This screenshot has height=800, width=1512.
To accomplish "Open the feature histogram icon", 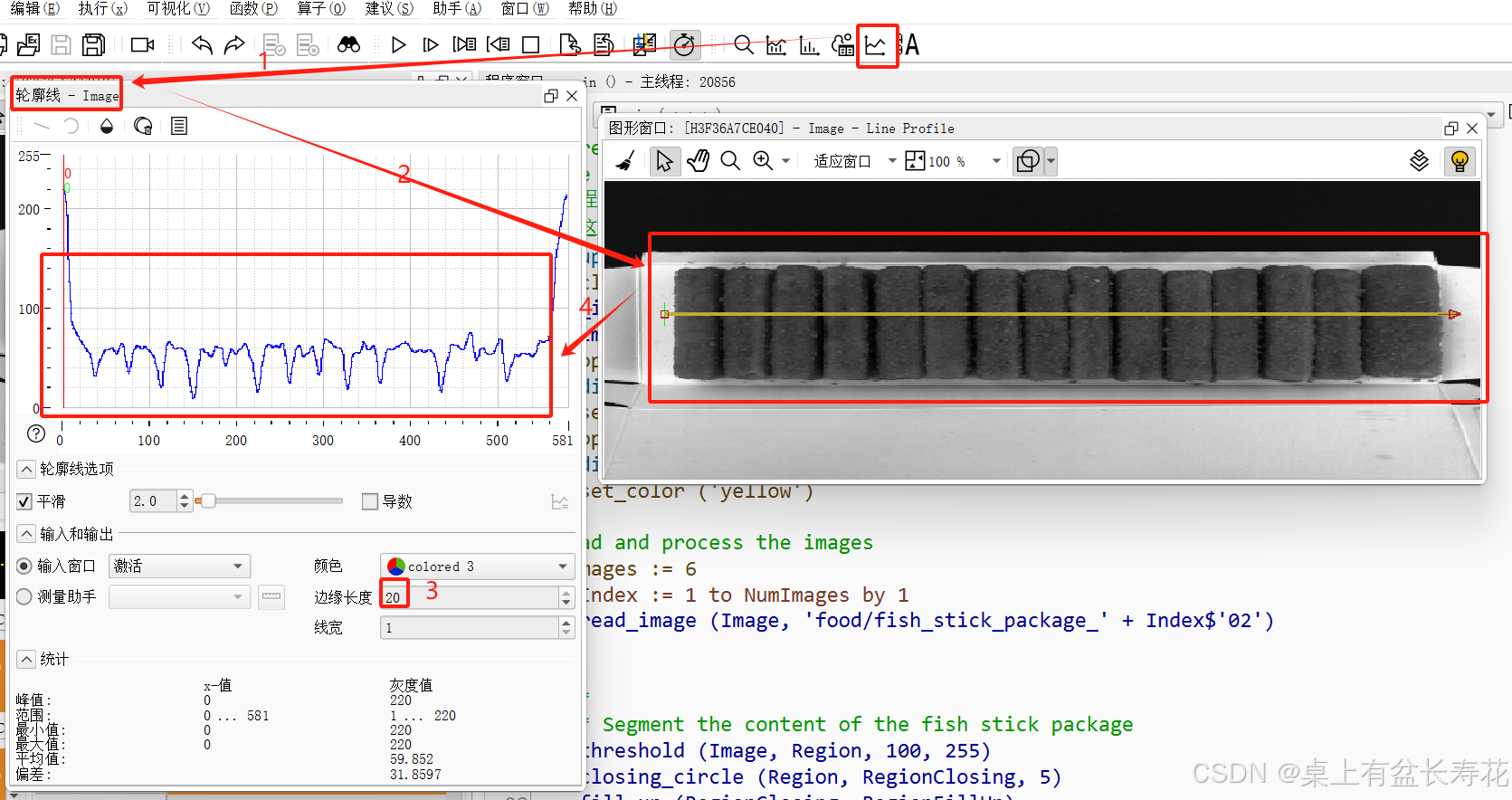I will pyautogui.click(x=809, y=44).
